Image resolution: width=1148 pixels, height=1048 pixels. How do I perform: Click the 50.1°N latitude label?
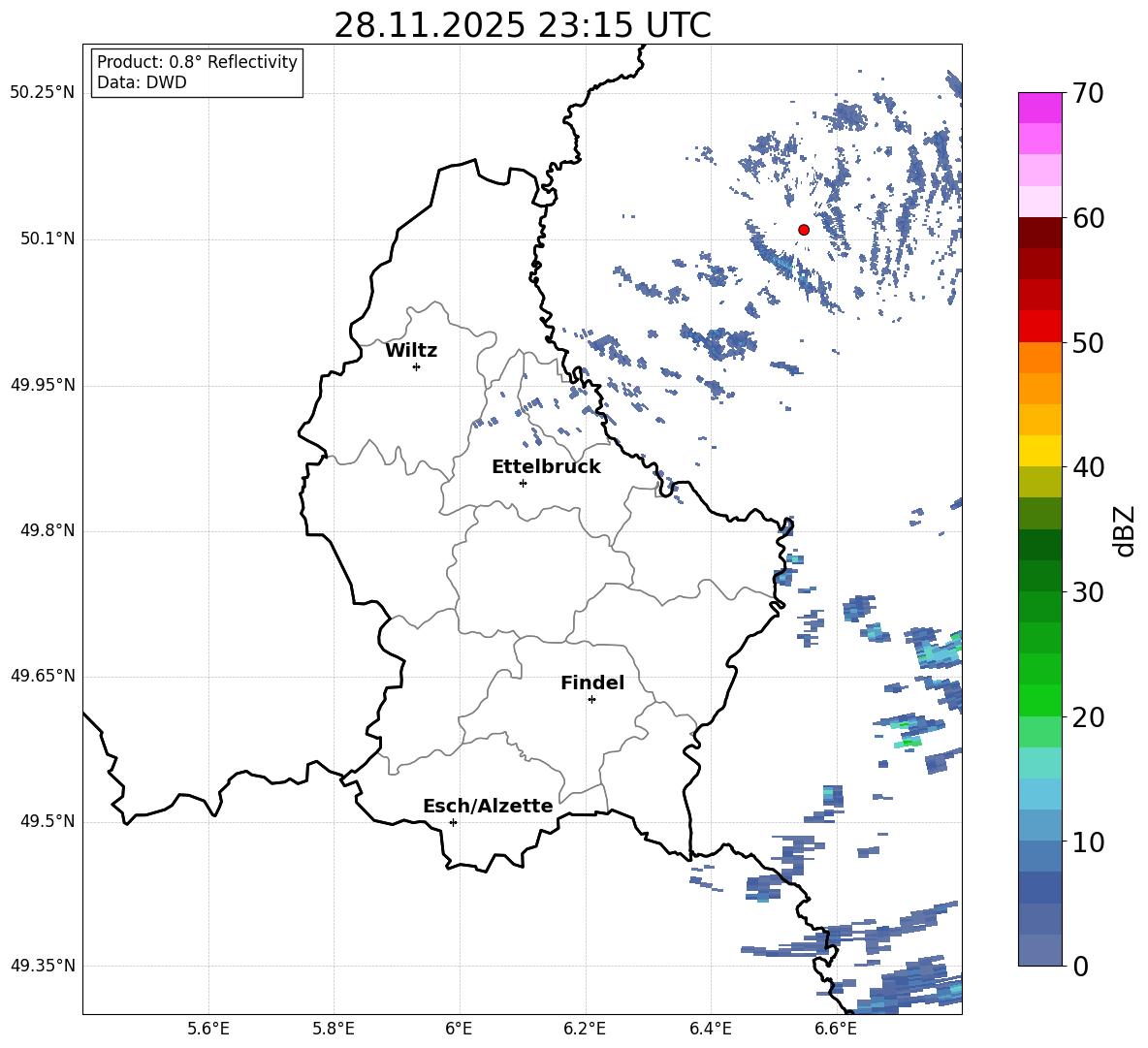(47, 239)
